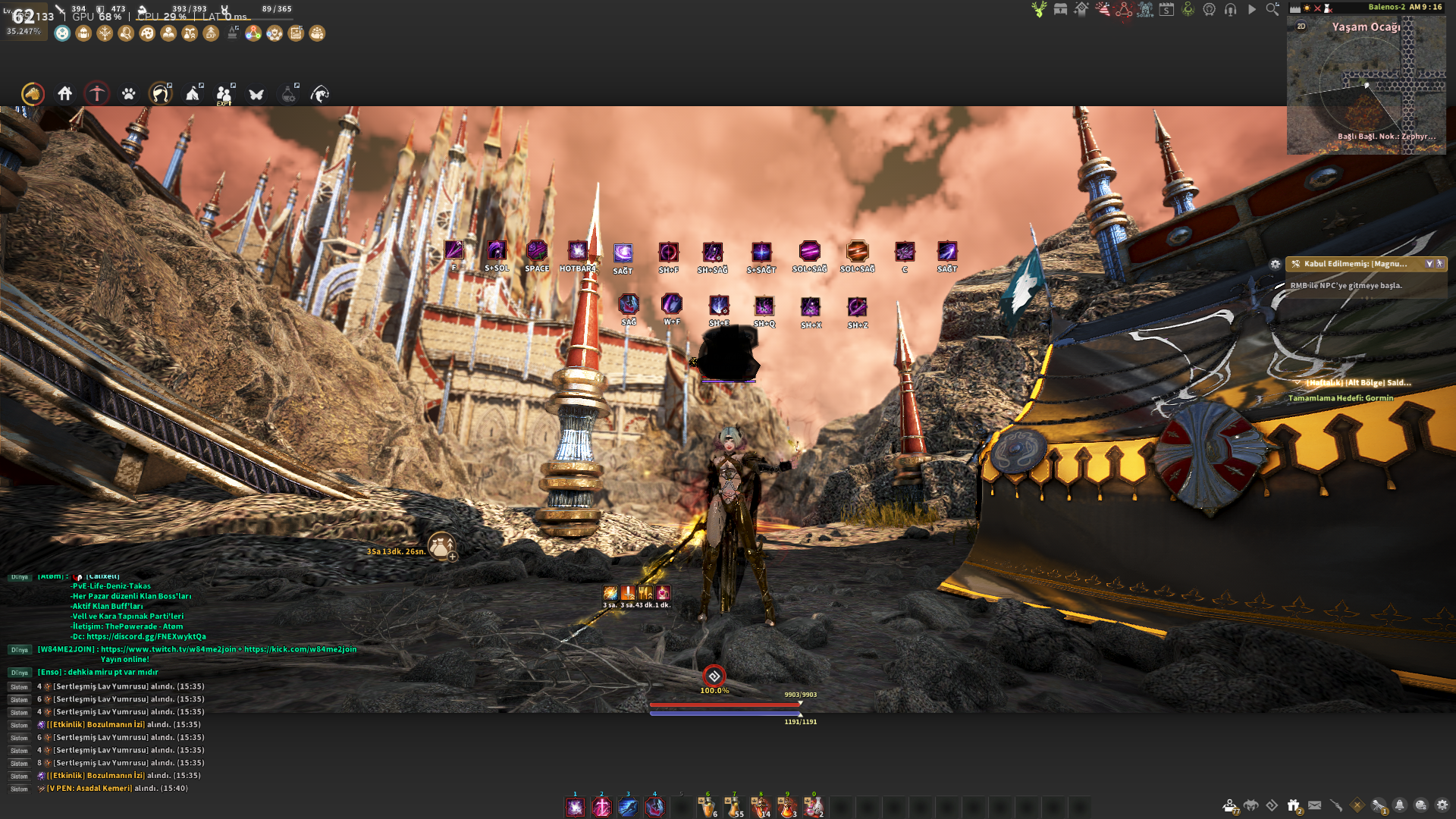The height and width of the screenshot is (819, 1456).
Task: Click the W+F skill icon
Action: [672, 304]
